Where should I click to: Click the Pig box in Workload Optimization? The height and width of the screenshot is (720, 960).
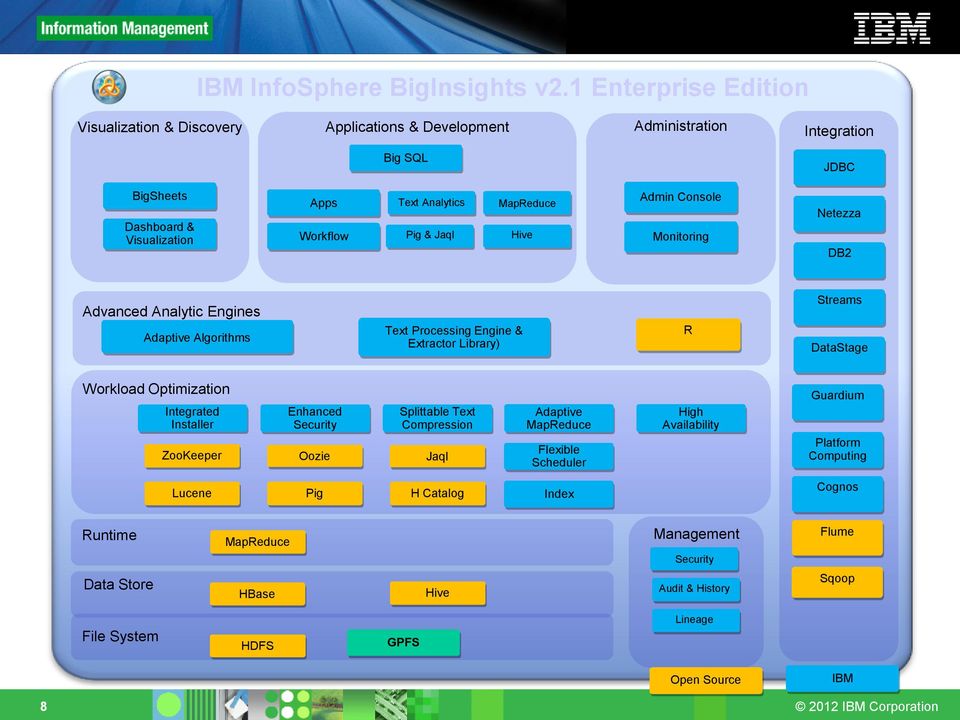[x=315, y=493]
